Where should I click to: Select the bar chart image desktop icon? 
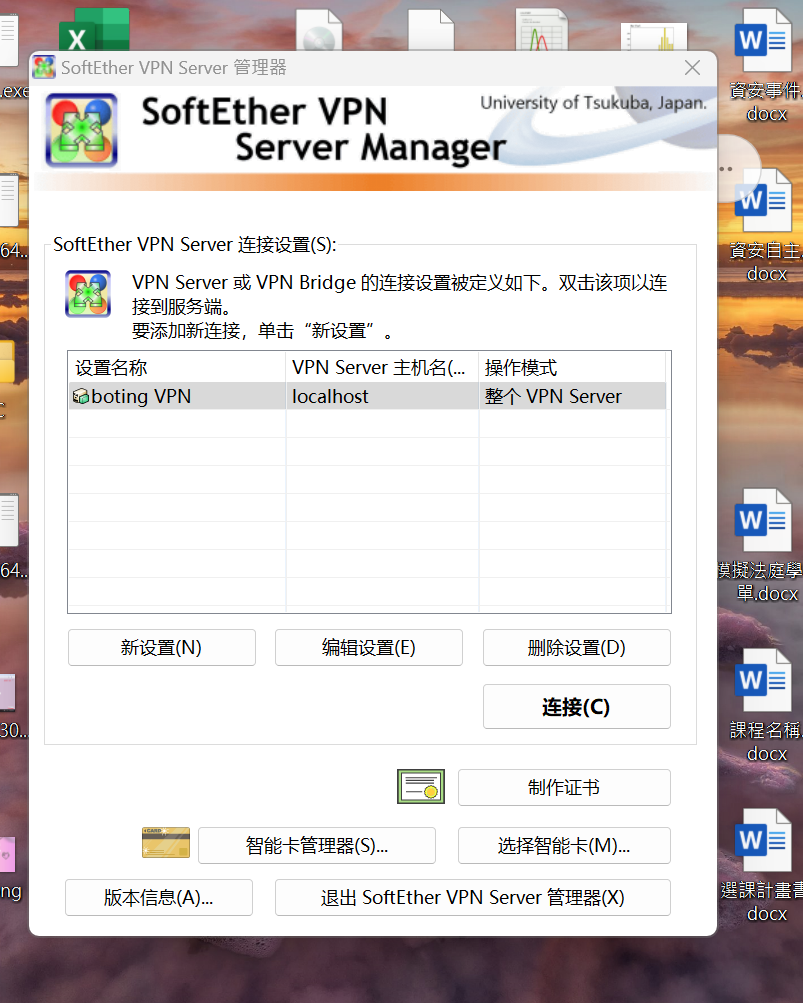[x=654, y=36]
